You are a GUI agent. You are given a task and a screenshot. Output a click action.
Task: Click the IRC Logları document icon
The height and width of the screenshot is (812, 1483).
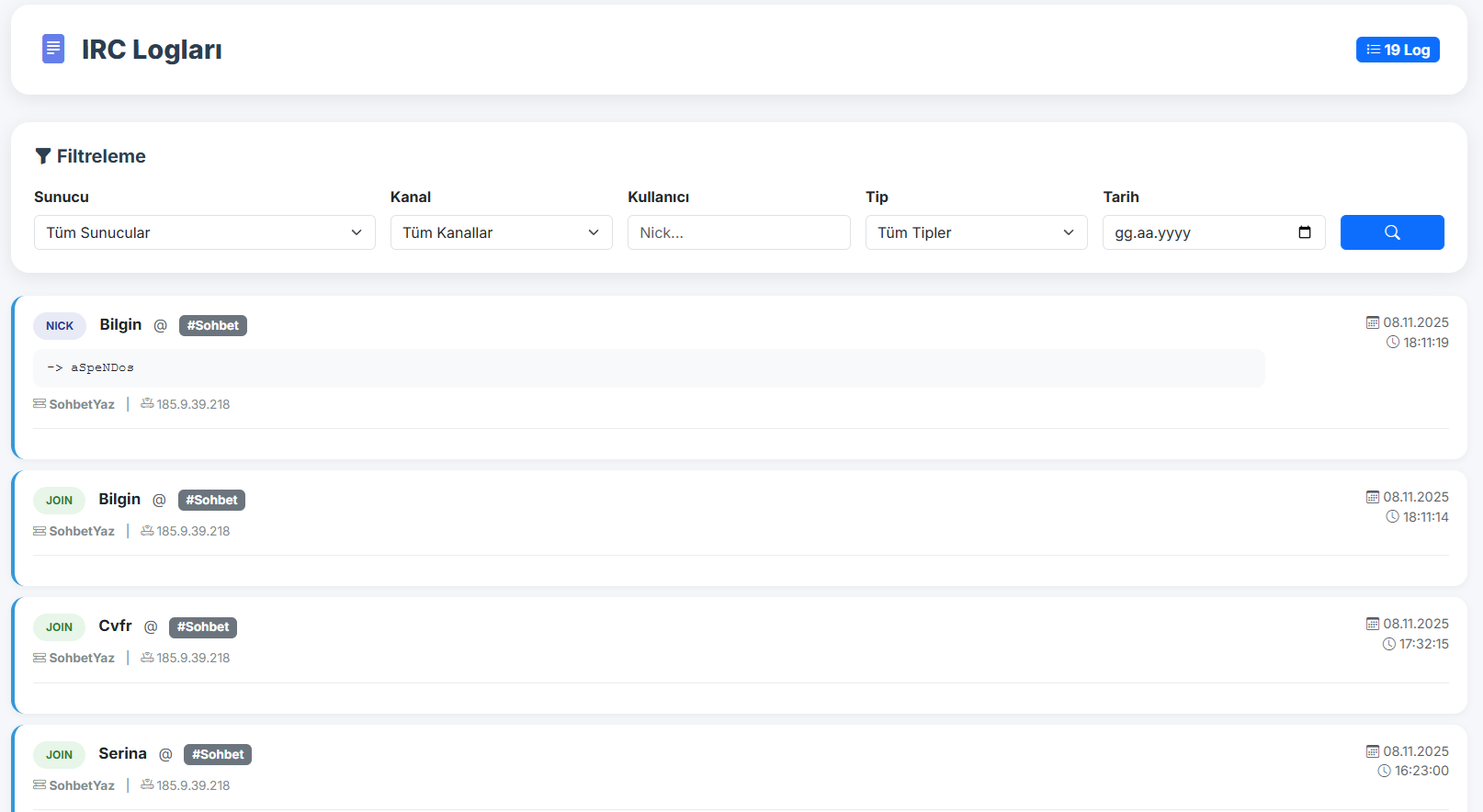(53, 49)
